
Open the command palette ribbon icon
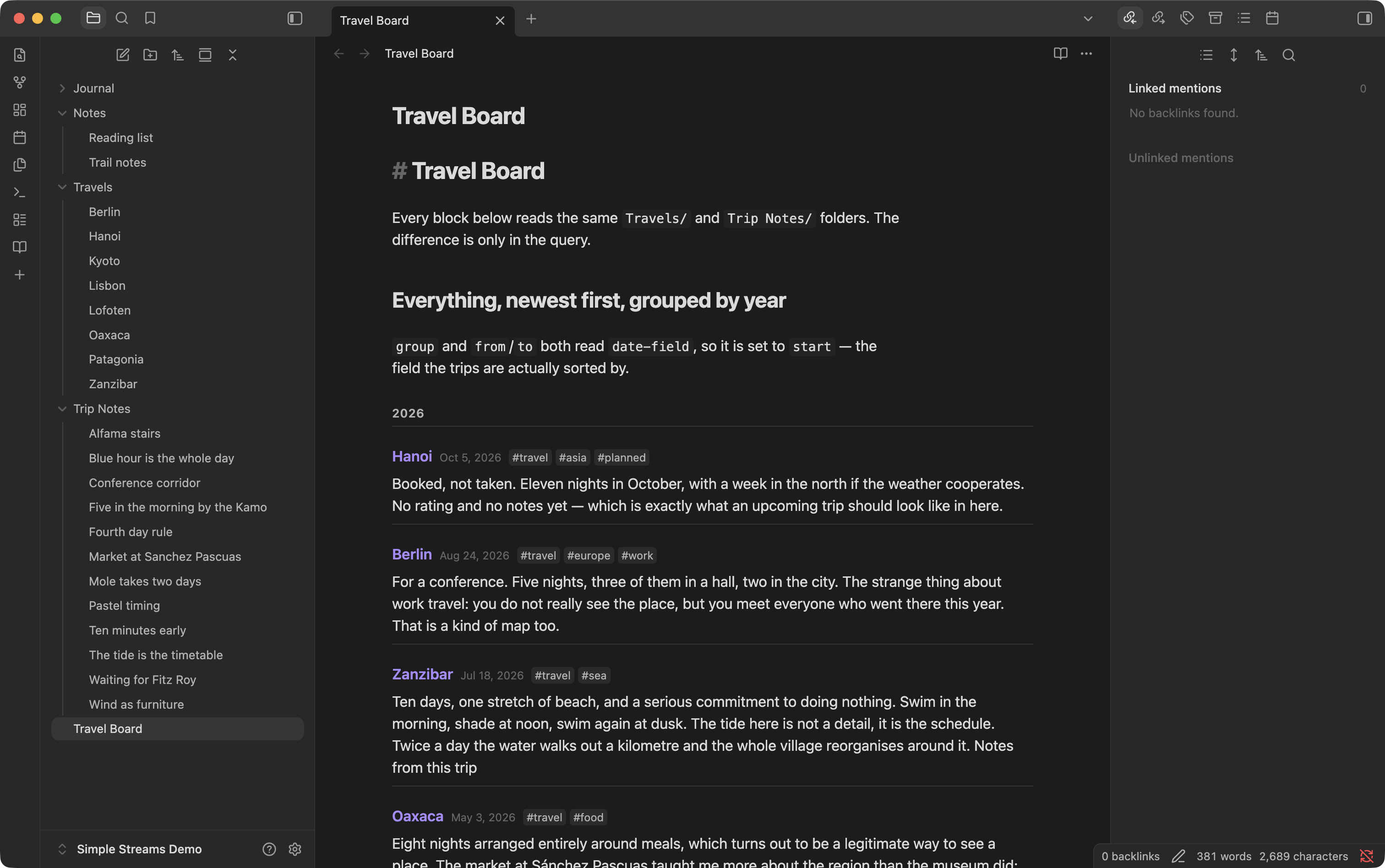click(20, 192)
